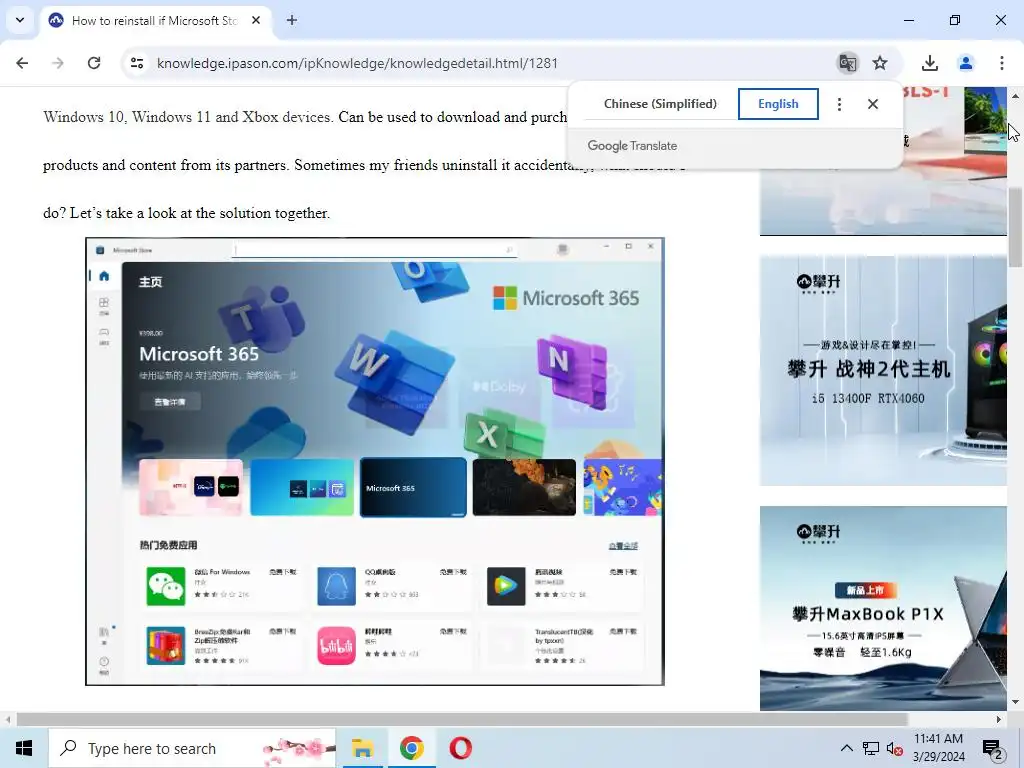Open the Chrome downloads icon

(929, 63)
